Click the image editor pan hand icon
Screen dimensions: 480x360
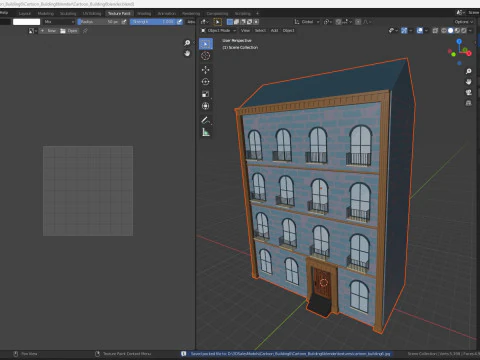click(187, 53)
